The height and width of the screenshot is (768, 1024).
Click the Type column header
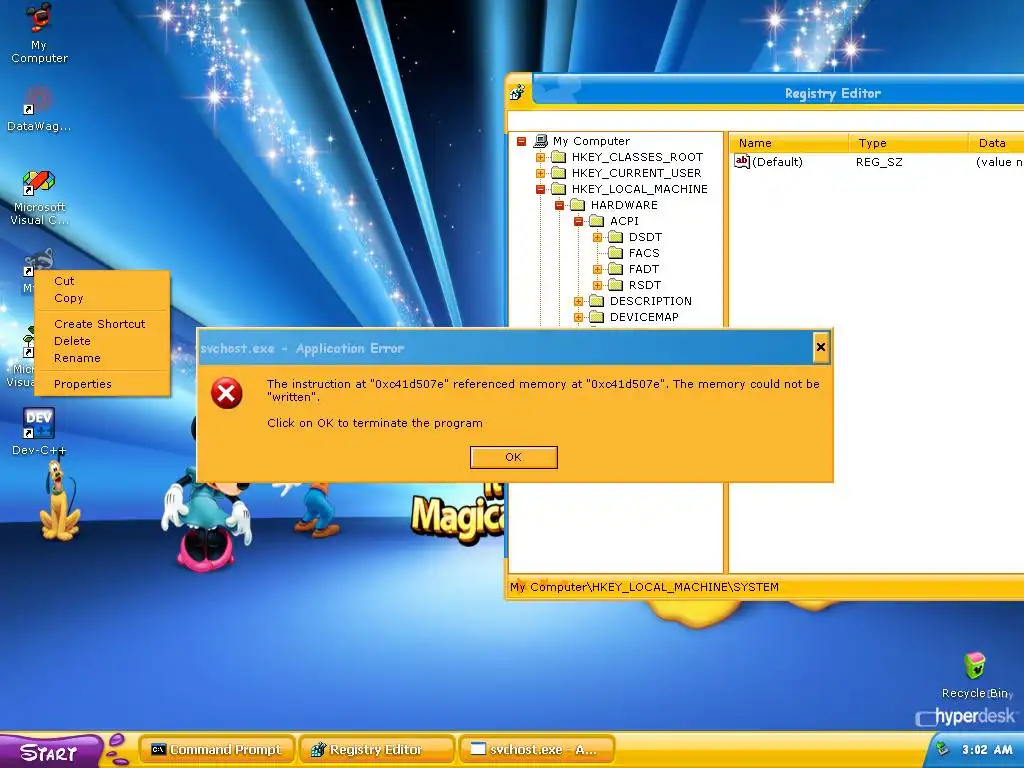(908, 143)
